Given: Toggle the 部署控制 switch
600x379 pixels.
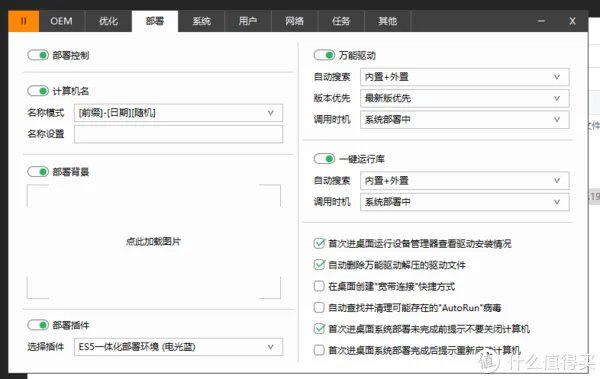Looking at the screenshot, I should pos(38,55).
